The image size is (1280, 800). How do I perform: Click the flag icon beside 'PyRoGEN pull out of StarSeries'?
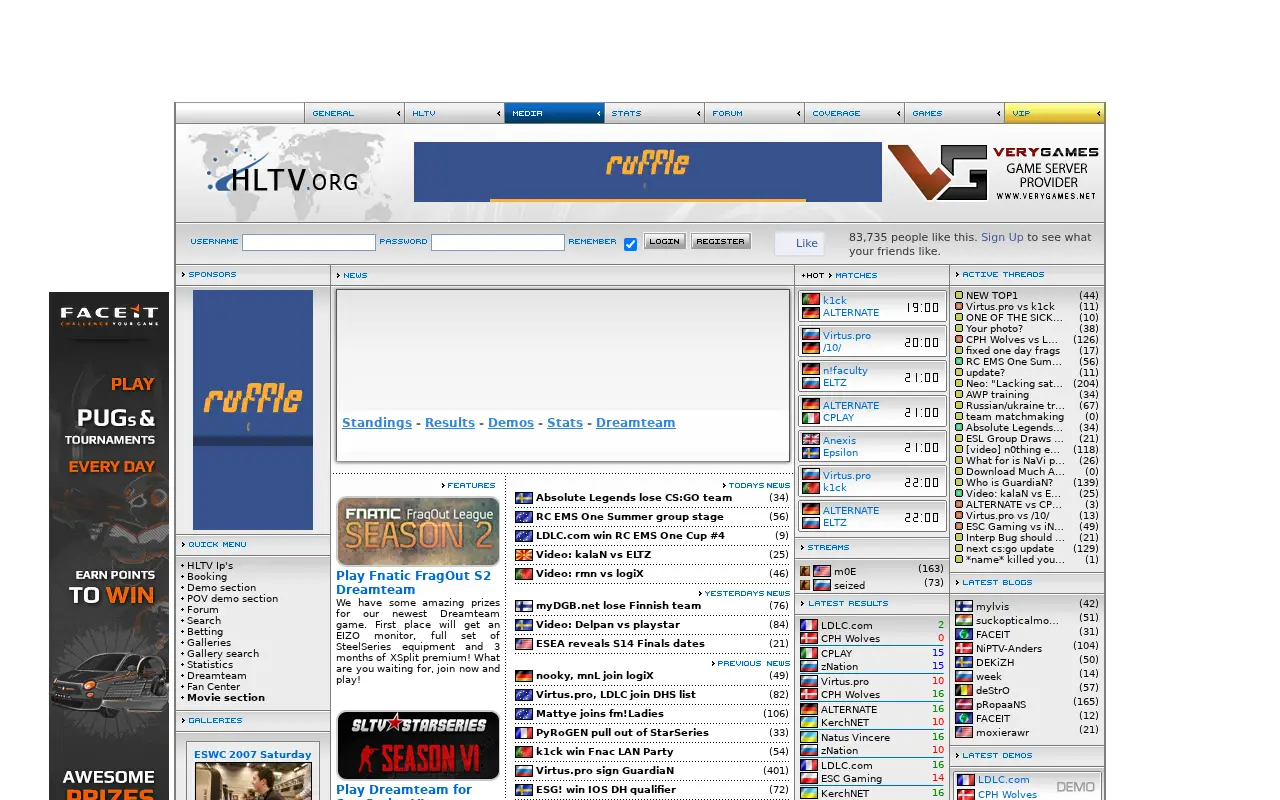523,733
